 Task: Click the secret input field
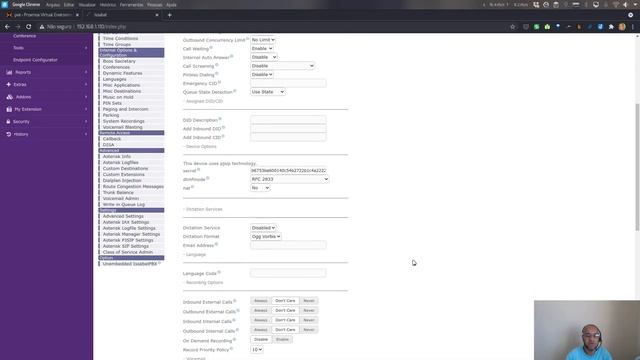pyautogui.click(x=288, y=170)
